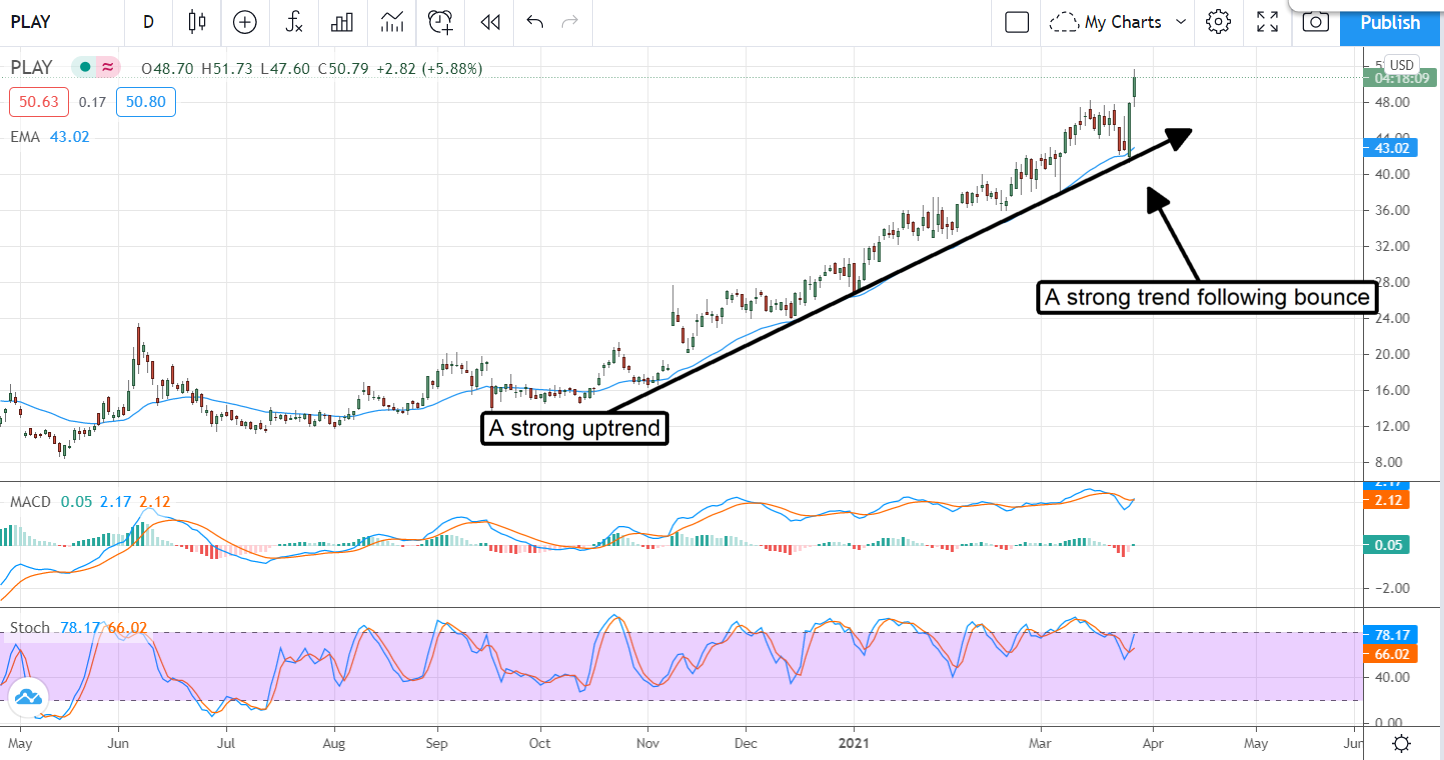Click the Publish button

click(1390, 22)
